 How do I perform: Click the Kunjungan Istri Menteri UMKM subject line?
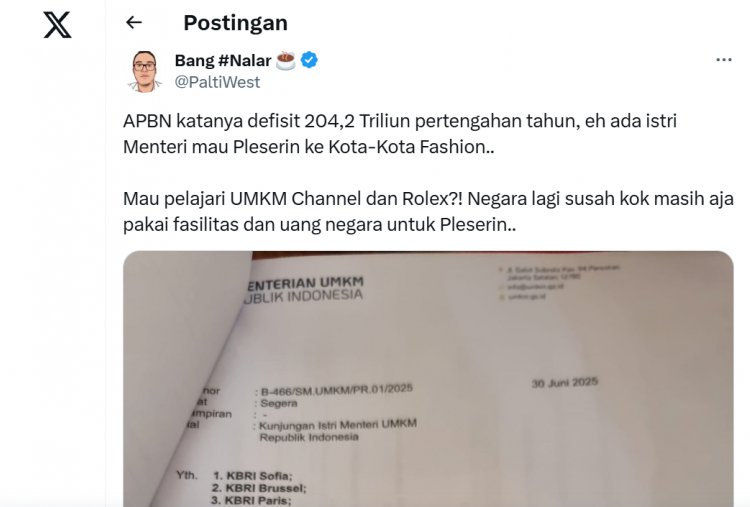[x=338, y=430]
